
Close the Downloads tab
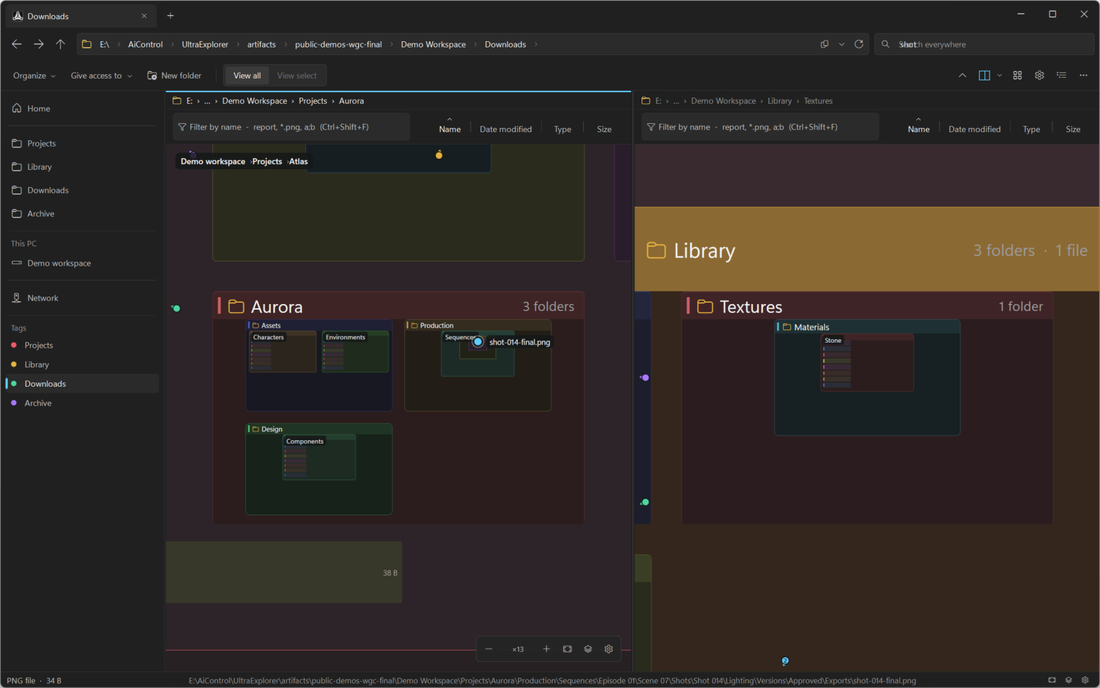pos(144,15)
